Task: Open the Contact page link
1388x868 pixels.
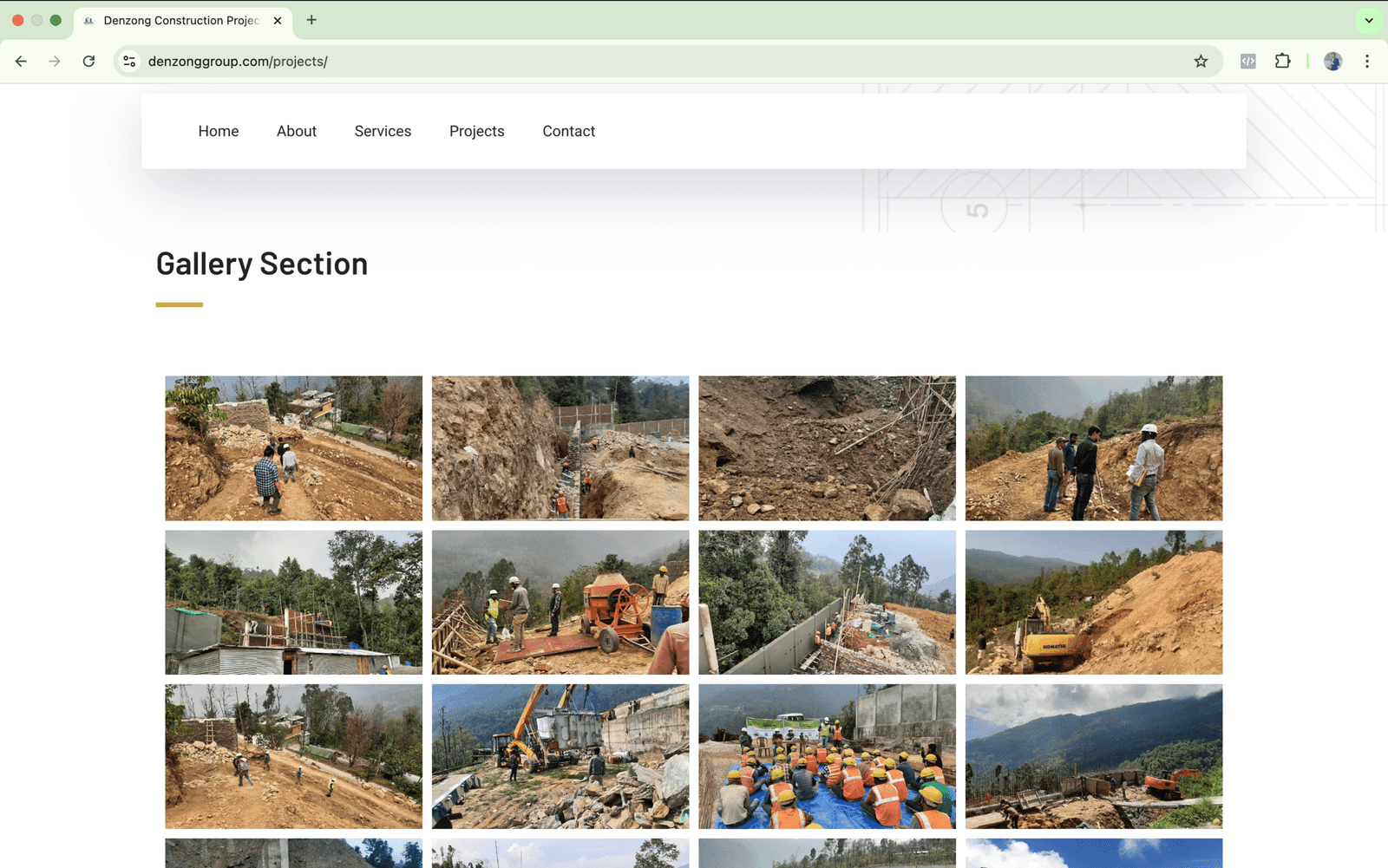Action: tap(568, 131)
